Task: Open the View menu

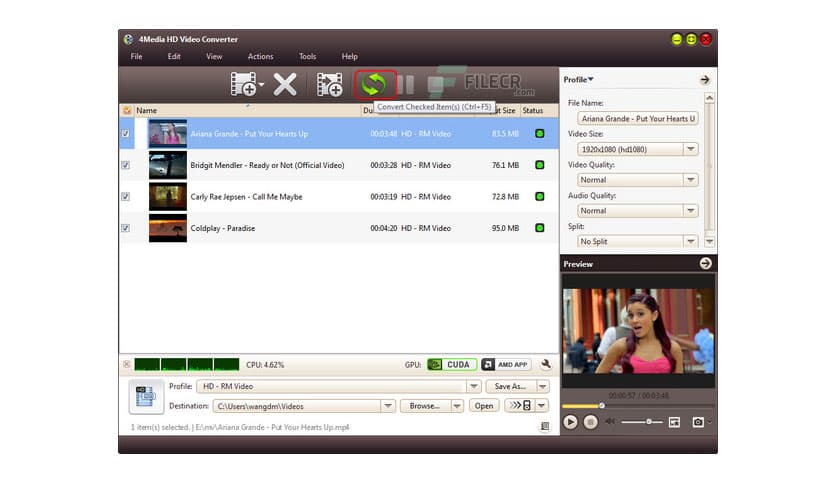Action: point(214,57)
